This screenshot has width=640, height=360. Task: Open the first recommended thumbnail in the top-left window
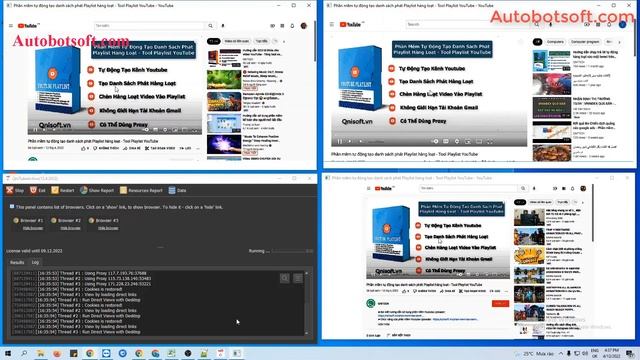tap(224, 58)
